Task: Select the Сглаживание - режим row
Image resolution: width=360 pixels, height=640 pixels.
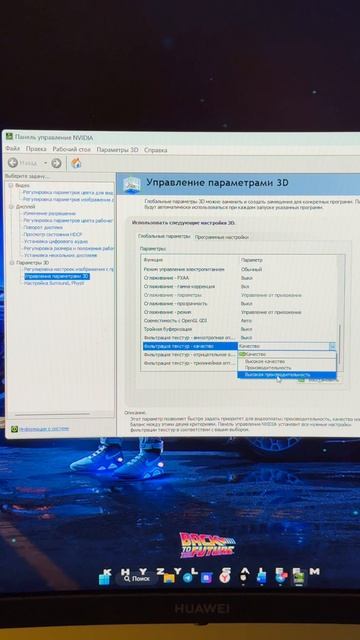Action: pos(239,312)
